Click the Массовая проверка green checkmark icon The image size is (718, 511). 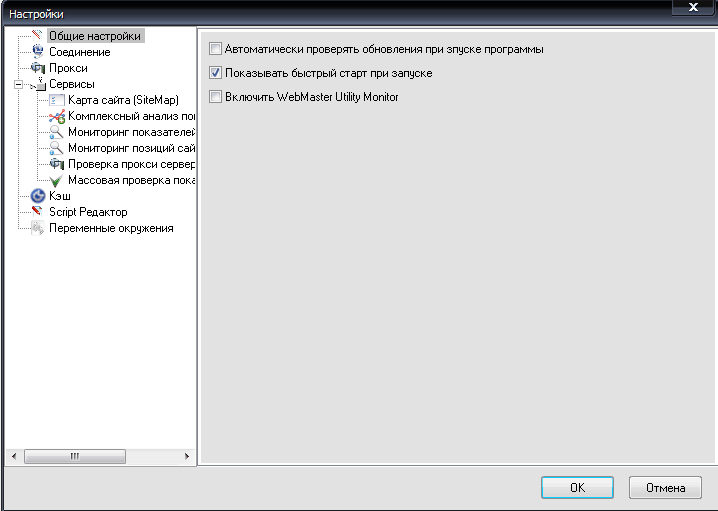pos(57,180)
